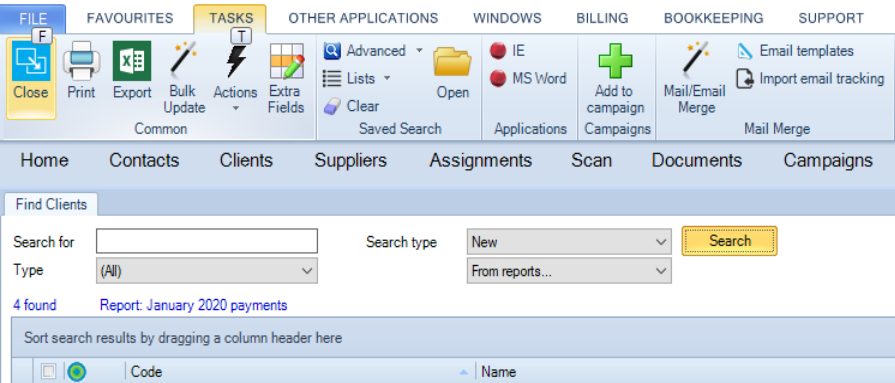Open Assignments navigation item
895x383 pixels.
[481, 160]
